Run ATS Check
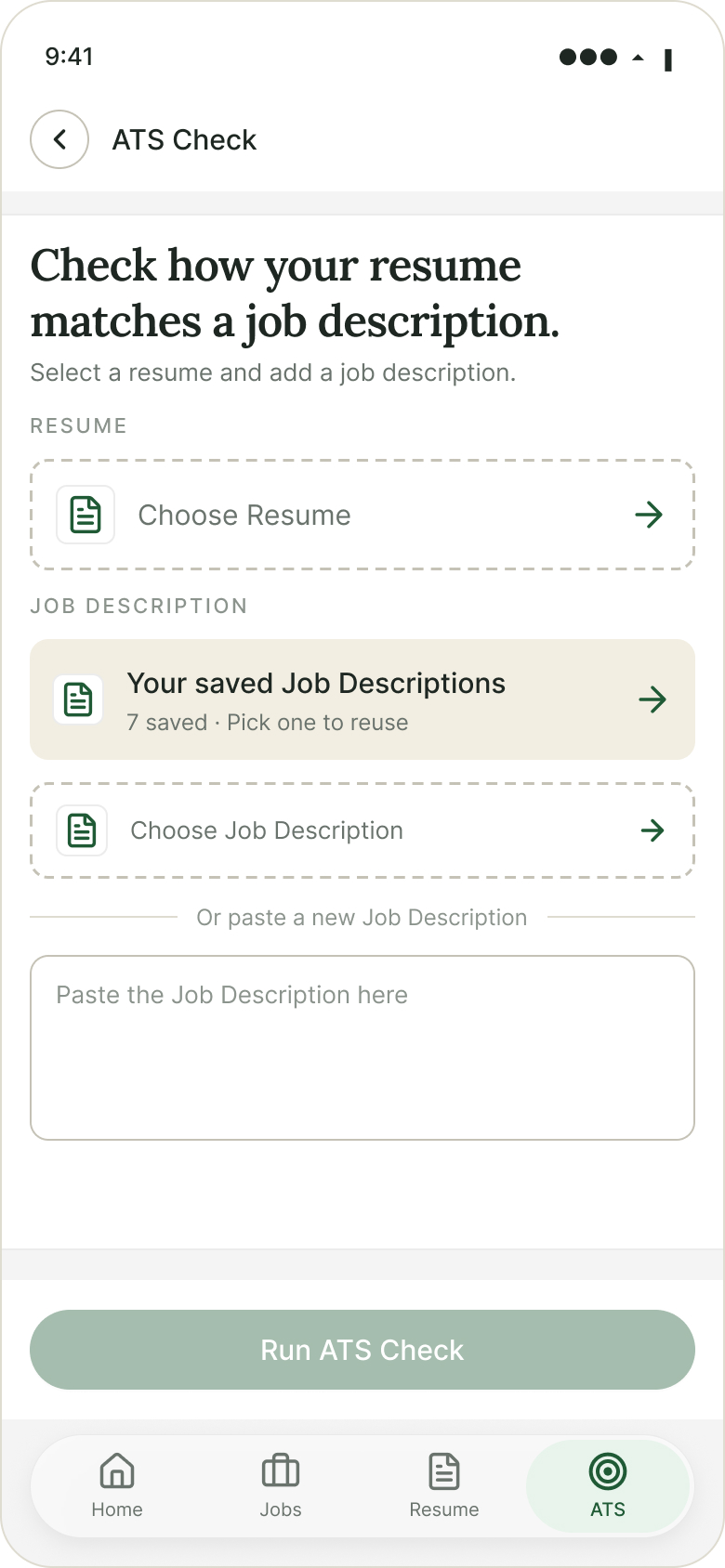This screenshot has width=725, height=1568. pos(362,1350)
